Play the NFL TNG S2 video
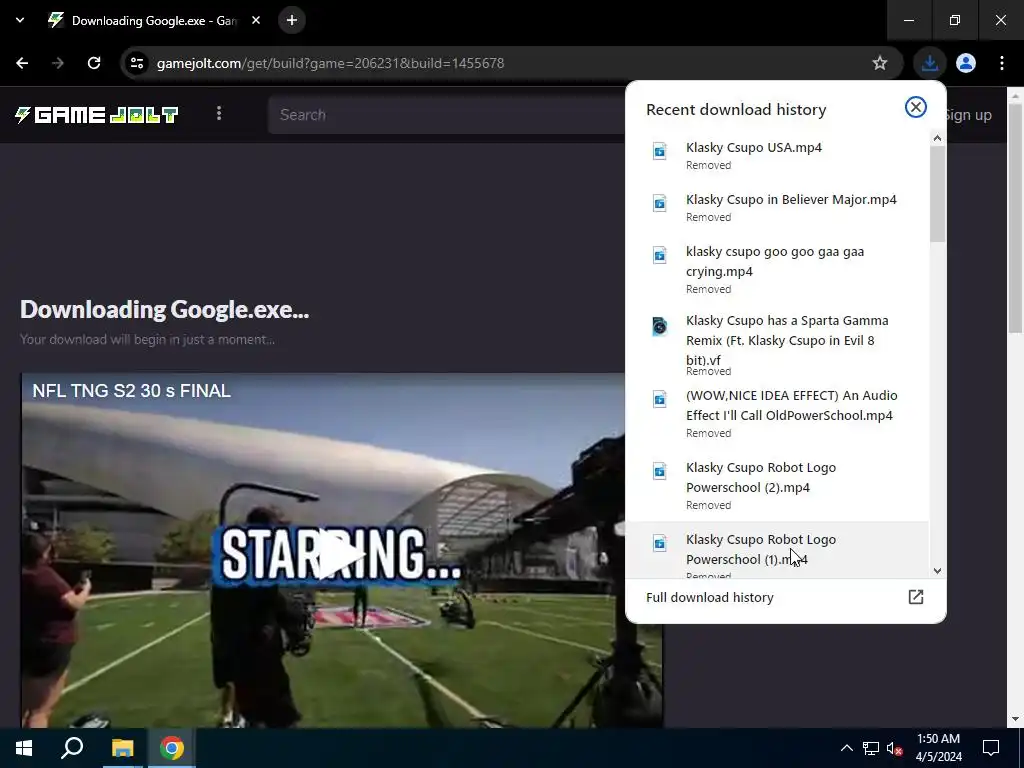Image resolution: width=1024 pixels, height=768 pixels. (x=341, y=555)
